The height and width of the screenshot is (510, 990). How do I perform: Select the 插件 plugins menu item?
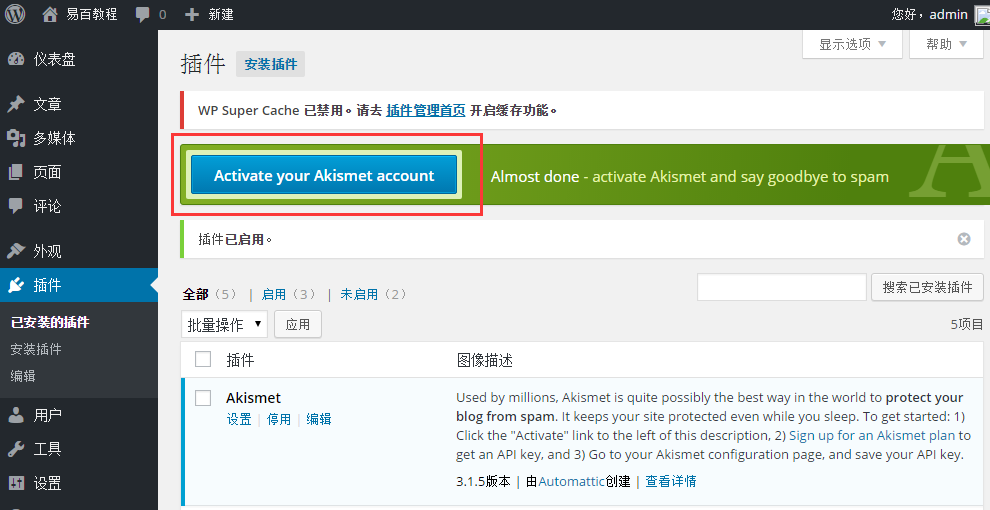pyautogui.click(x=79, y=285)
